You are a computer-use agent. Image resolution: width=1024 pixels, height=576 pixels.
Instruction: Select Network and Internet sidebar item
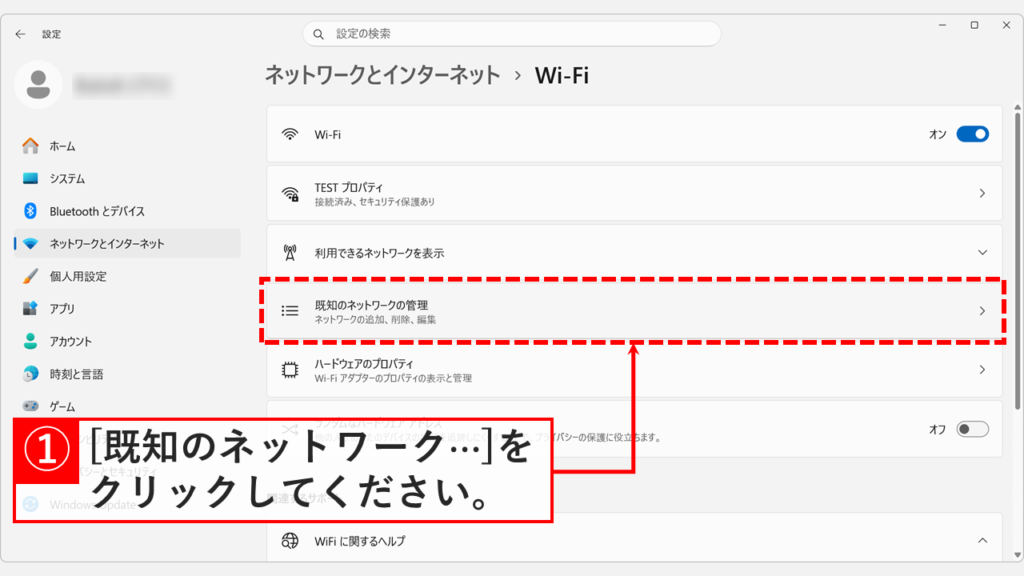click(x=127, y=244)
